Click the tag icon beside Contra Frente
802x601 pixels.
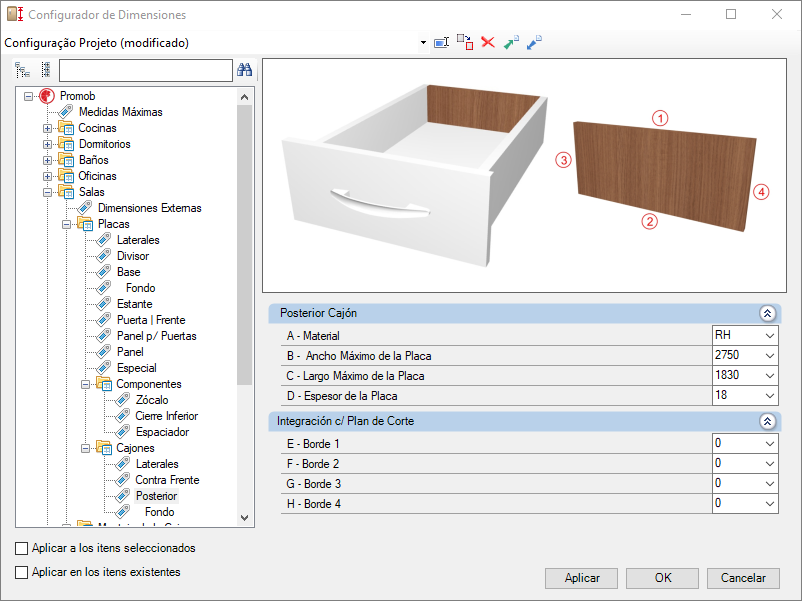click(123, 480)
